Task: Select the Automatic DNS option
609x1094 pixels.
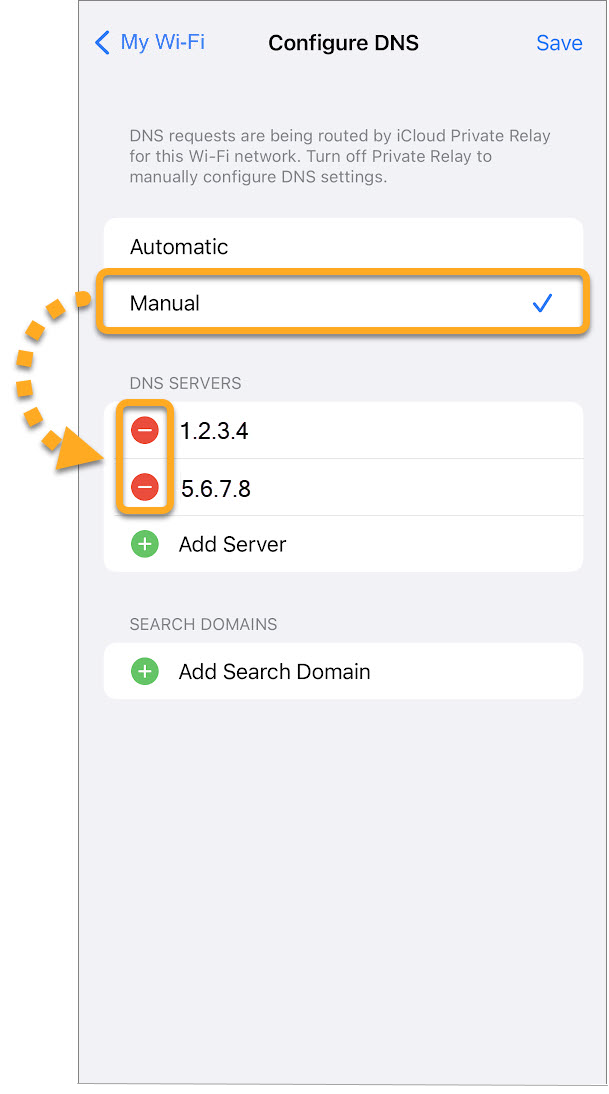Action: pyautogui.click(x=179, y=247)
